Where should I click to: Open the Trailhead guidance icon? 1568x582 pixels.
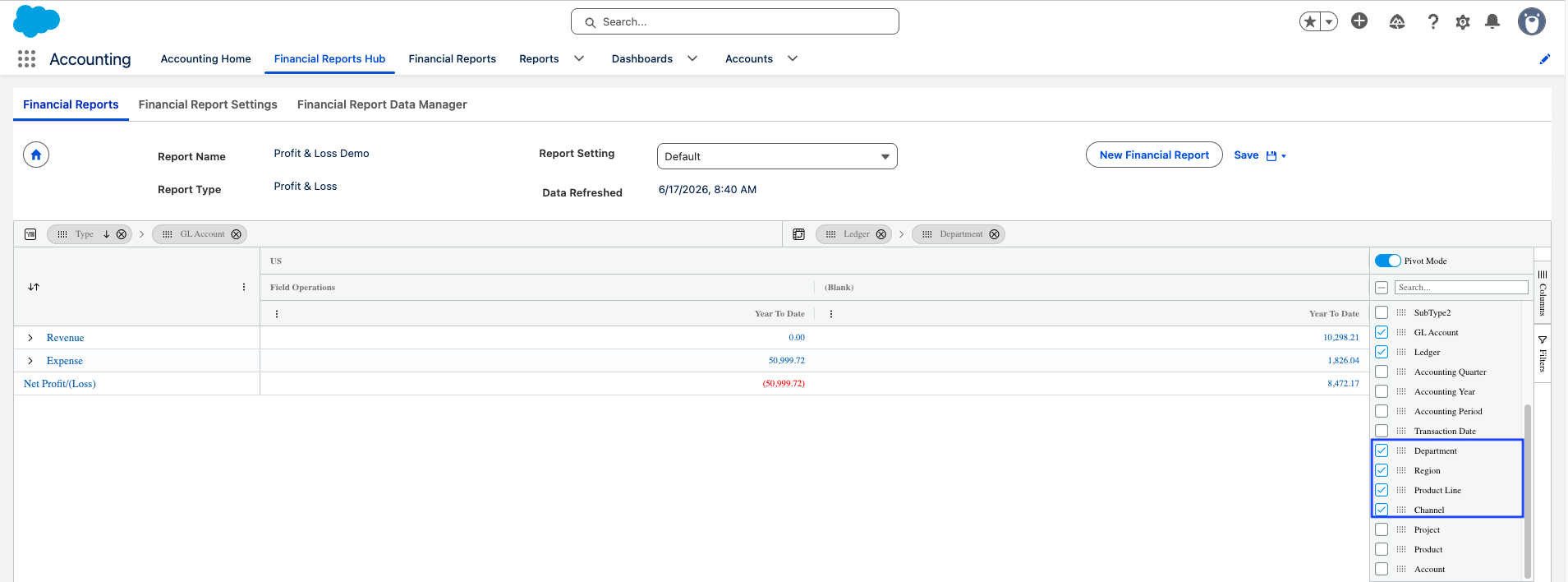pos(1397,22)
